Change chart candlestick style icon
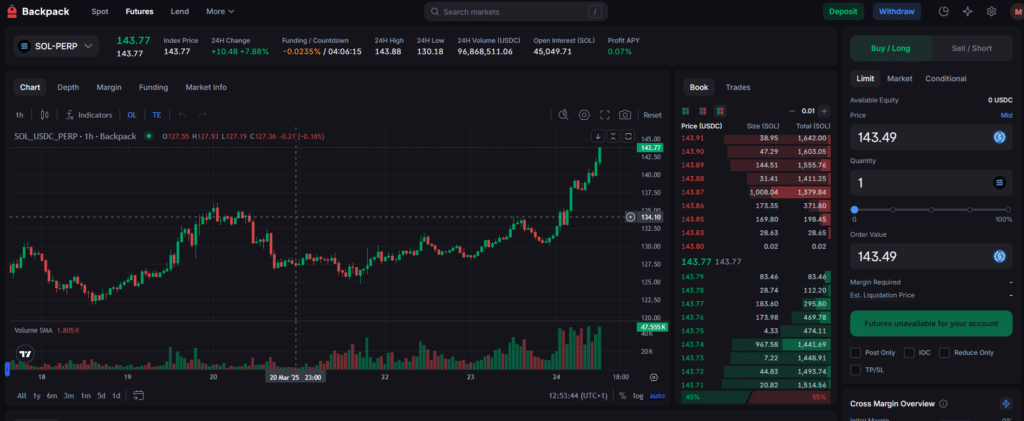 pyautogui.click(x=44, y=115)
